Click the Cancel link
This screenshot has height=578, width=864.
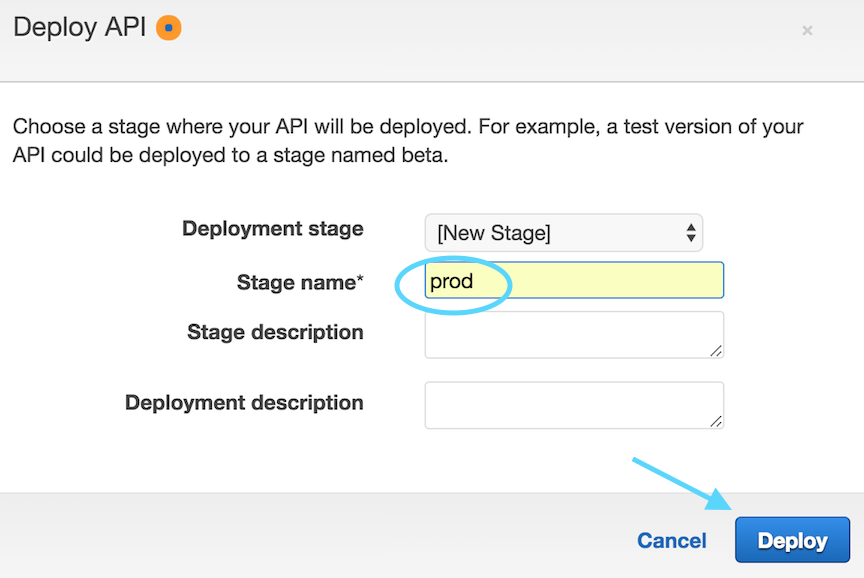[672, 541]
